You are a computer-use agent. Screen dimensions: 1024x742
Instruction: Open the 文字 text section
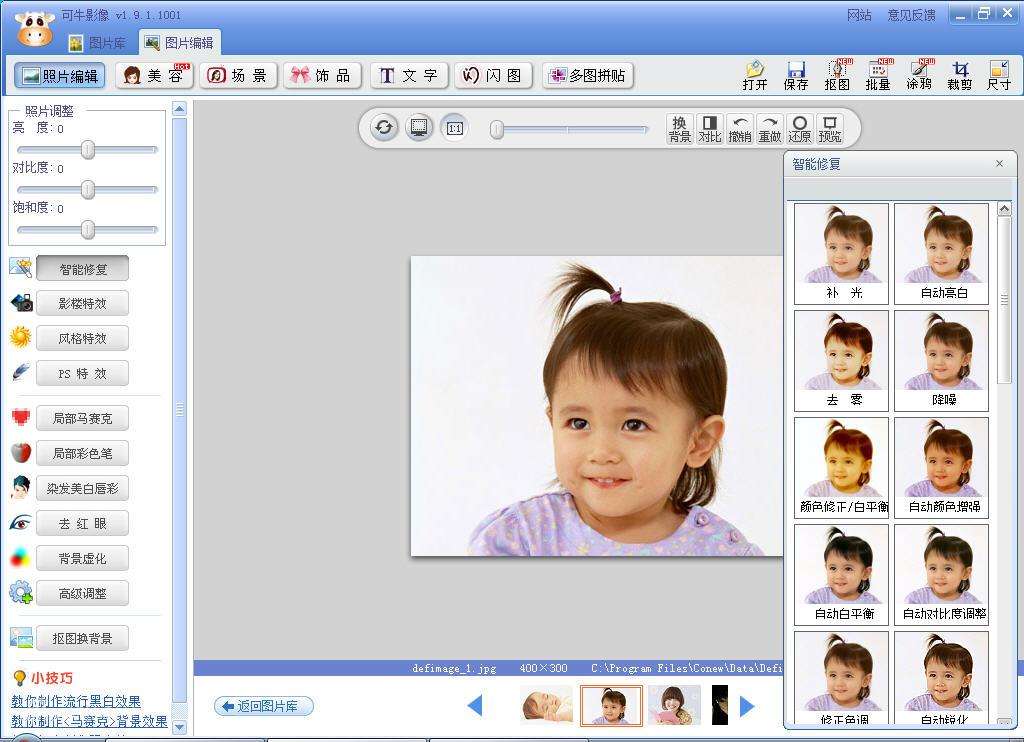[x=409, y=76]
